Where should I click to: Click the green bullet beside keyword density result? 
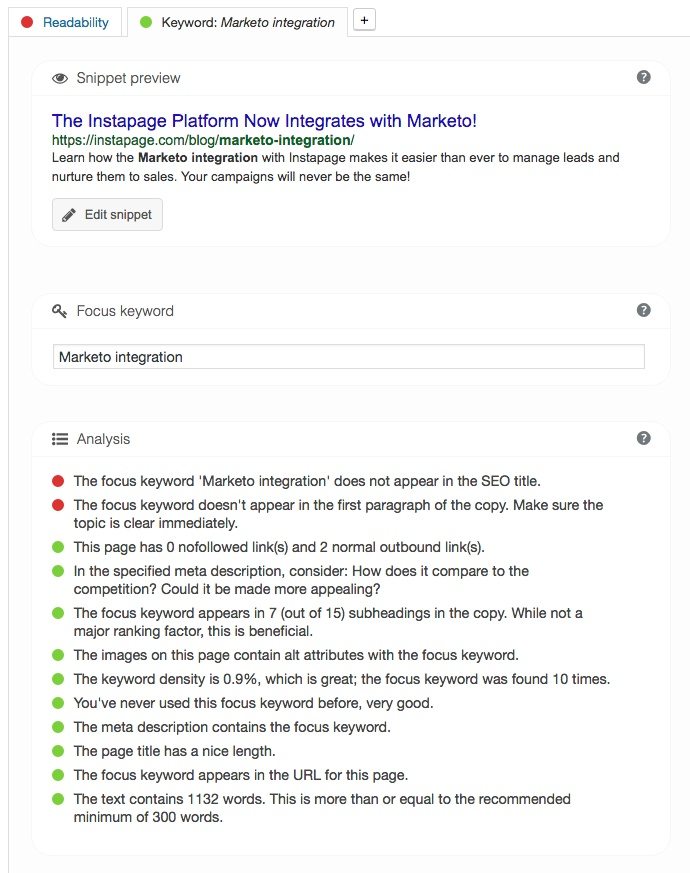[x=58, y=678]
